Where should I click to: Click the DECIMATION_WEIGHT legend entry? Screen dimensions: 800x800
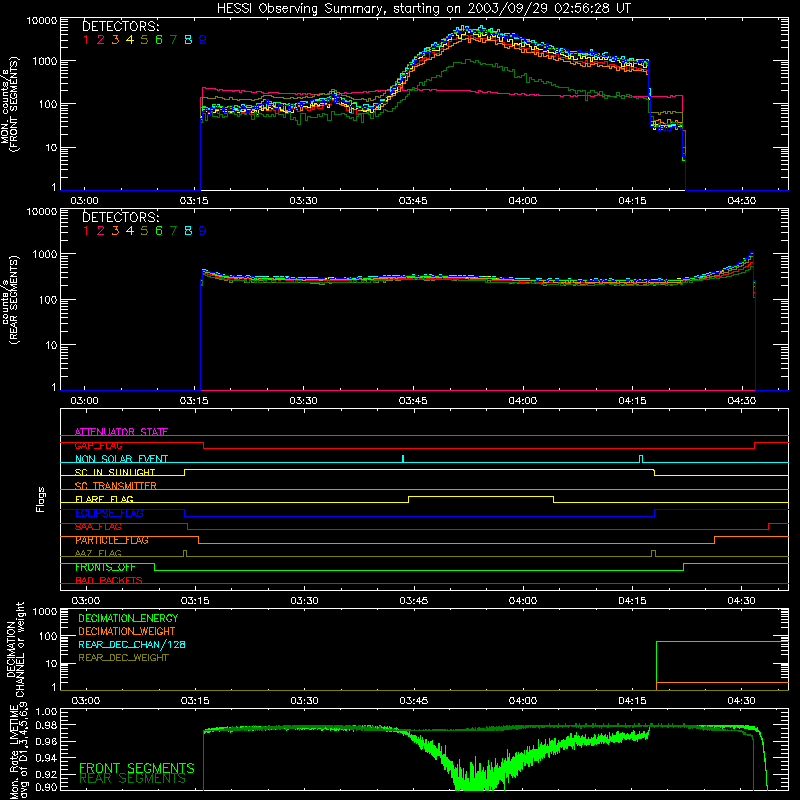(127, 631)
